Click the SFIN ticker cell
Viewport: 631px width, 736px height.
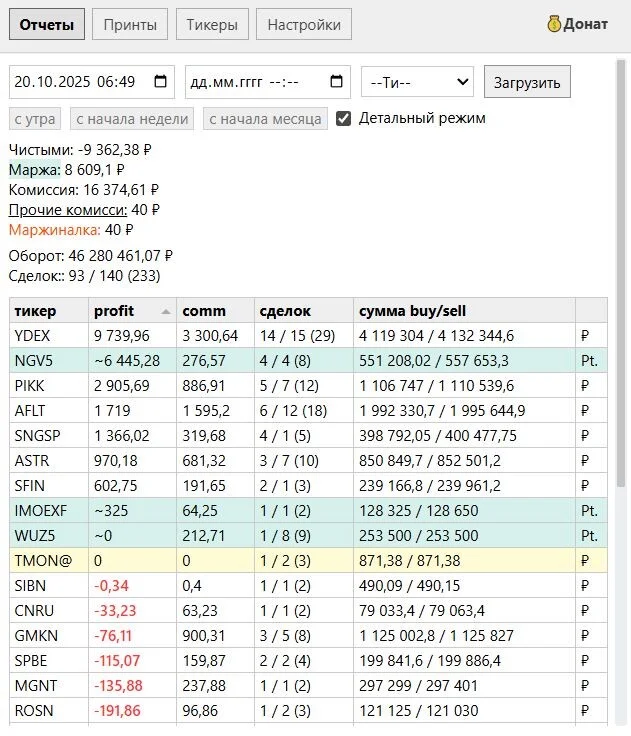coord(49,485)
